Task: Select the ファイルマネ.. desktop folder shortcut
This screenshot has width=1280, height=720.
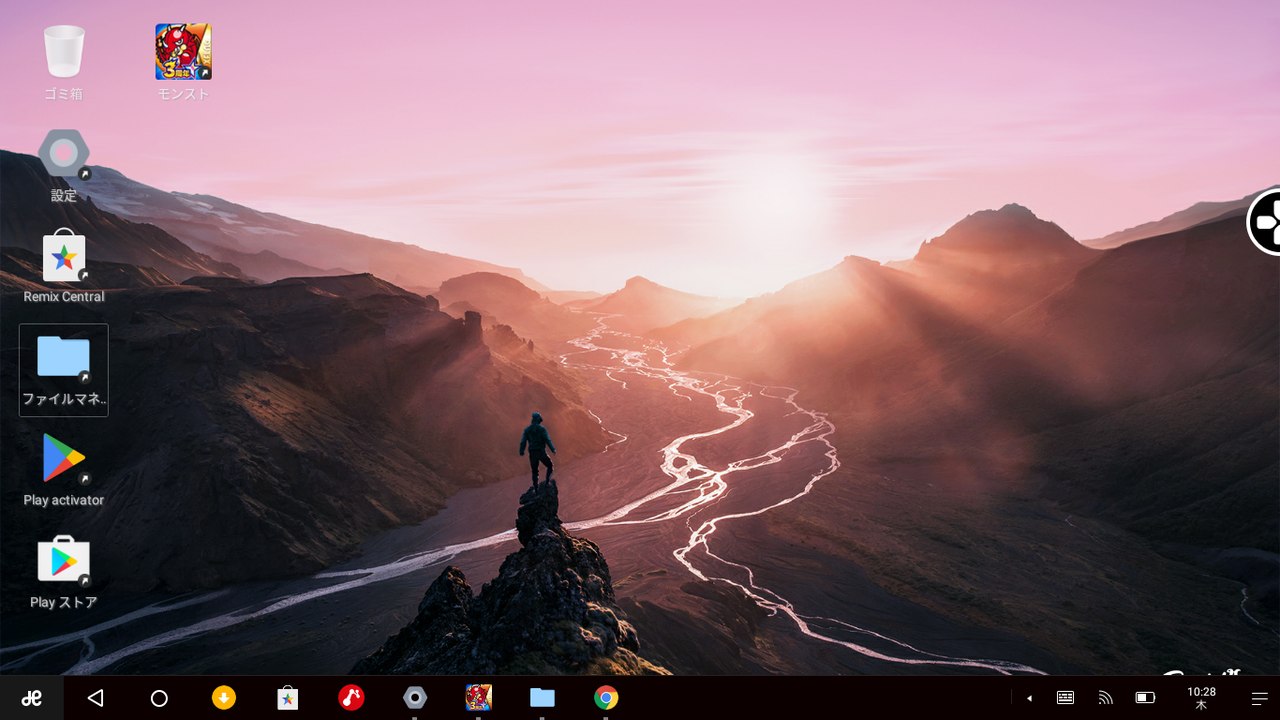Action: click(x=64, y=370)
